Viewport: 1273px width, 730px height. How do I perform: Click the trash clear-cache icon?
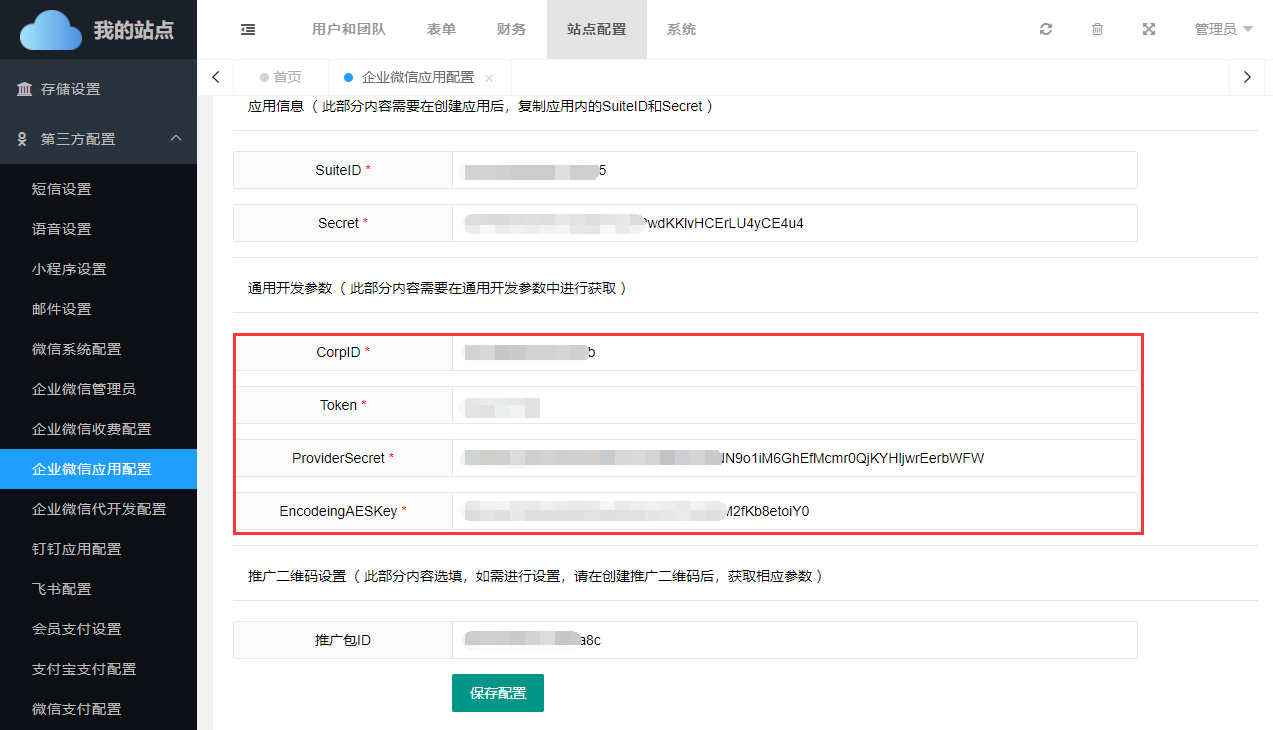tap(1097, 30)
